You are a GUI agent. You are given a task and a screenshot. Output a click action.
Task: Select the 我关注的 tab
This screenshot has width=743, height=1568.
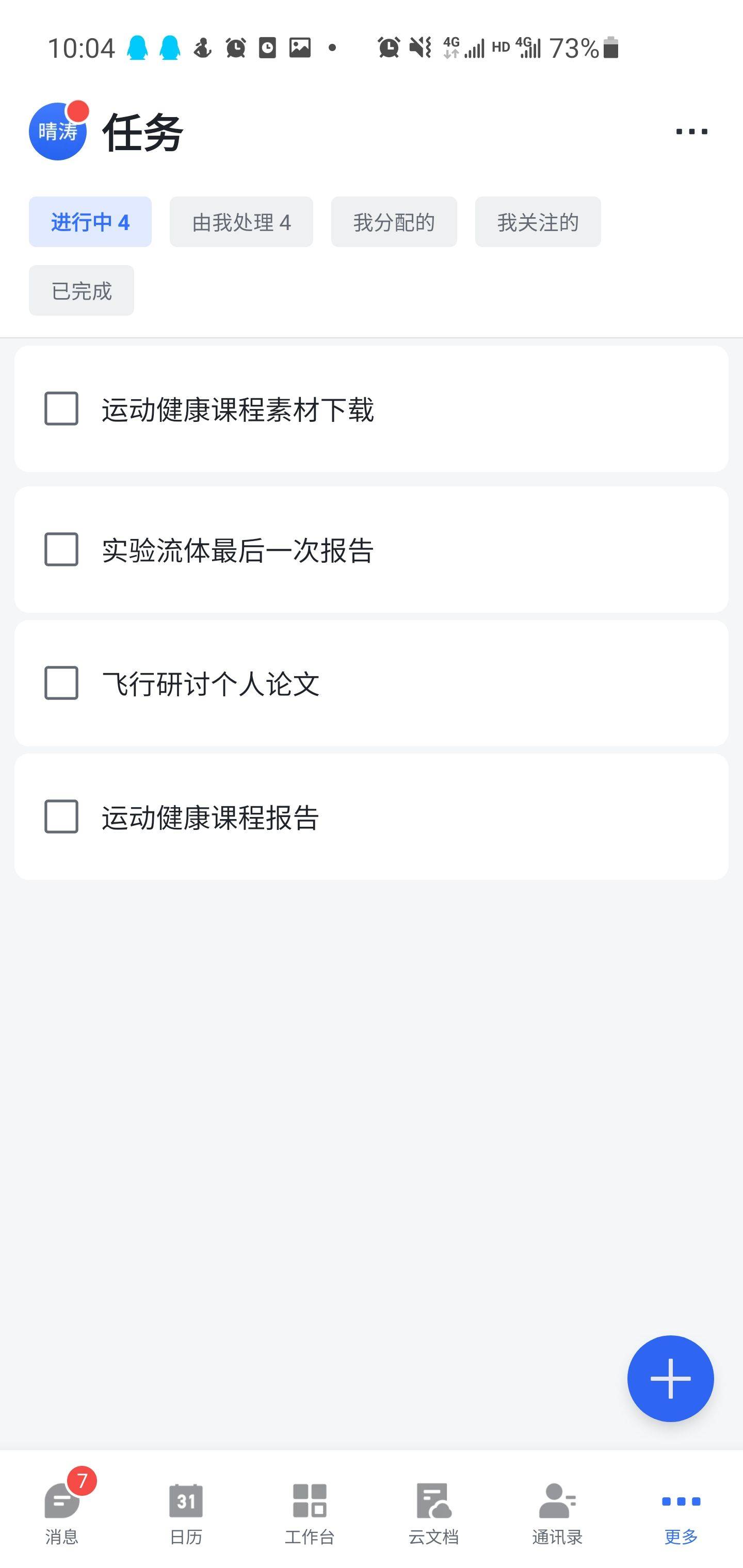coord(538,222)
